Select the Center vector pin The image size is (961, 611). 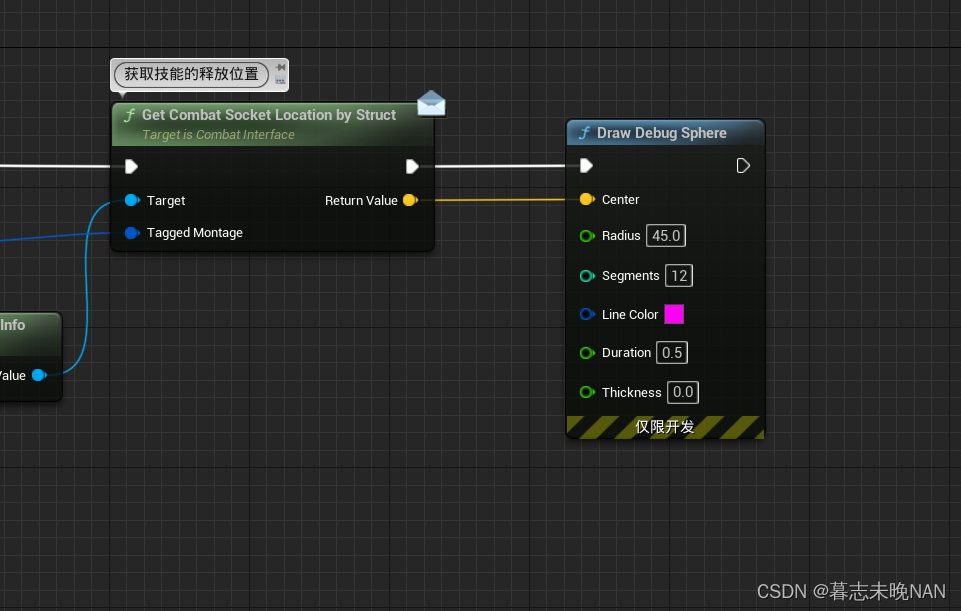pos(587,199)
